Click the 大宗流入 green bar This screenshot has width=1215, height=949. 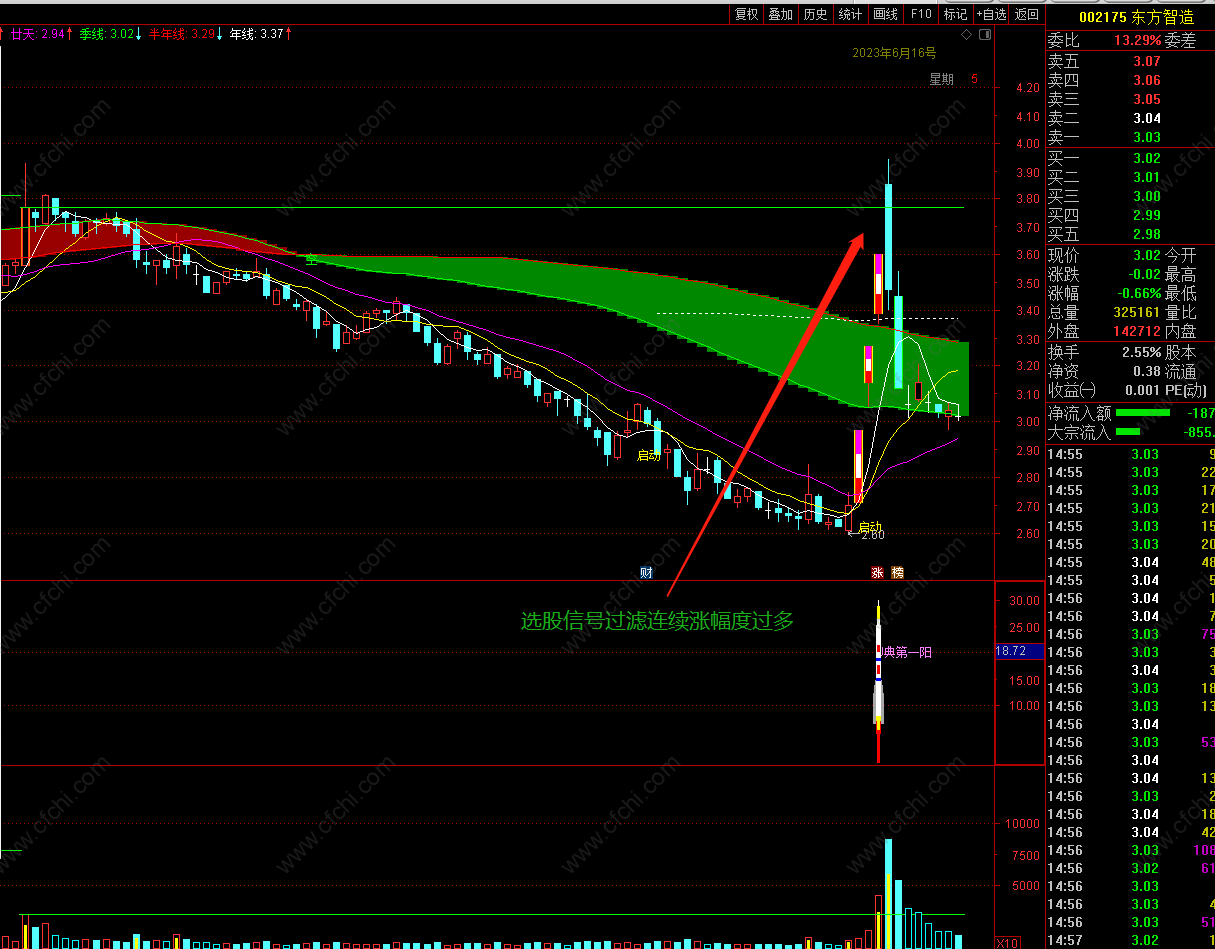1127,432
